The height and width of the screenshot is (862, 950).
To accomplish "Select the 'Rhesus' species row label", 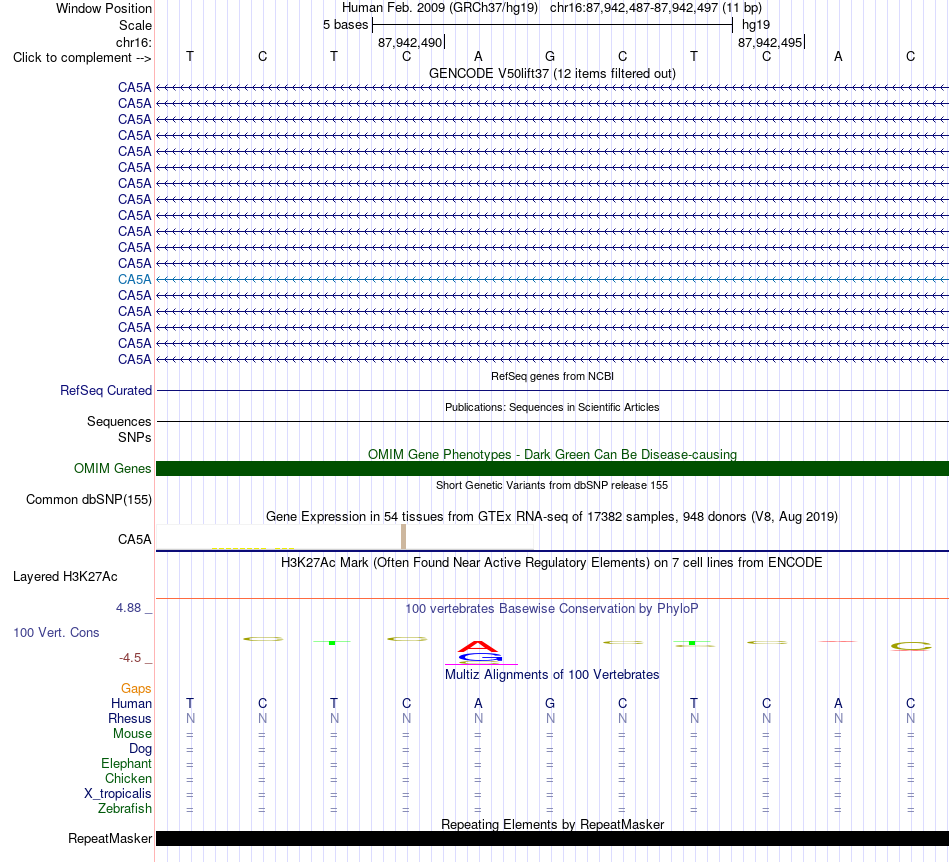I will pos(130,719).
